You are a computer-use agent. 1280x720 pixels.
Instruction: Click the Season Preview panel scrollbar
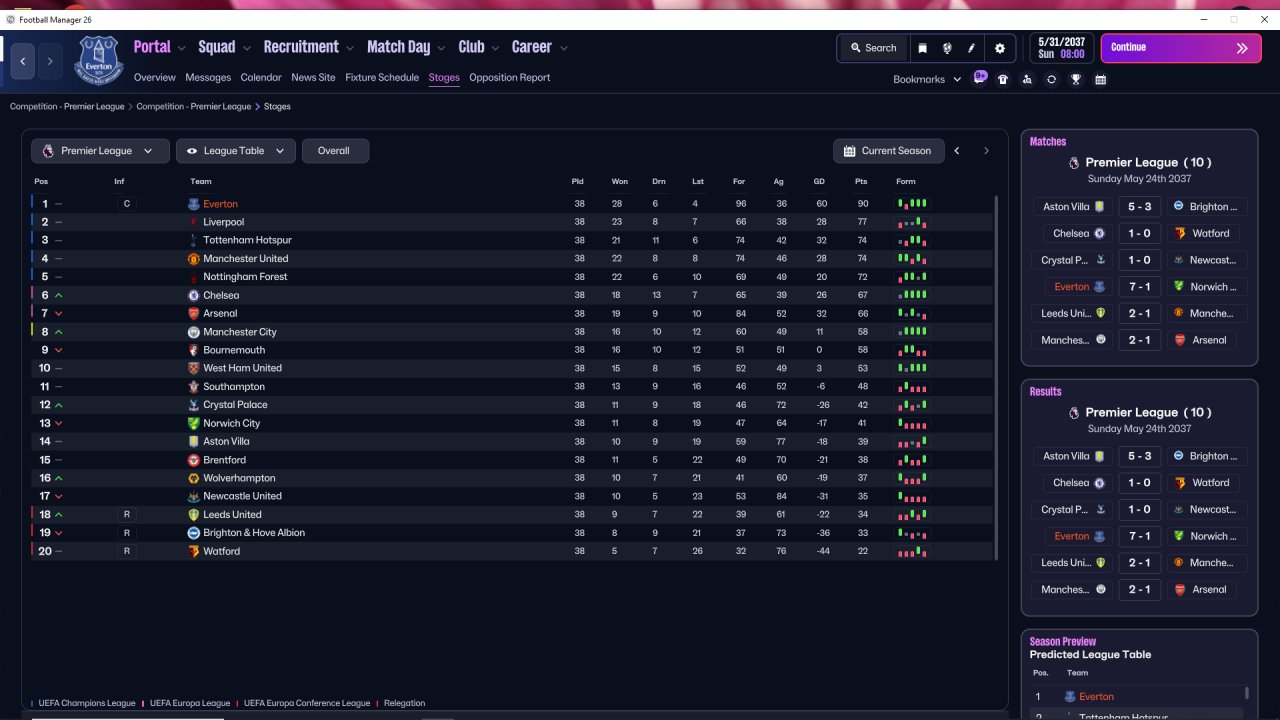point(1246,693)
